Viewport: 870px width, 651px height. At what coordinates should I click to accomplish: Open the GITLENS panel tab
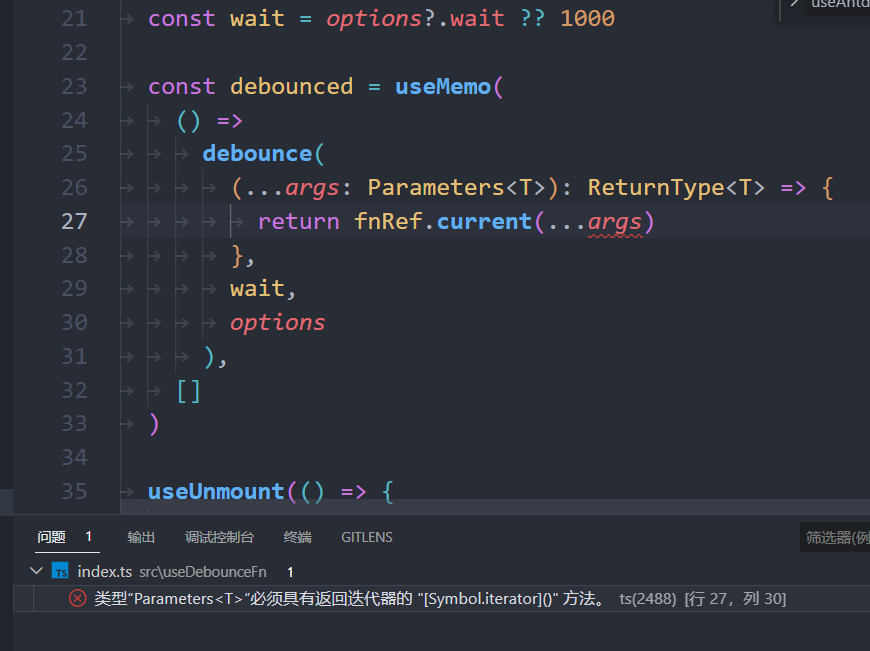tap(366, 537)
